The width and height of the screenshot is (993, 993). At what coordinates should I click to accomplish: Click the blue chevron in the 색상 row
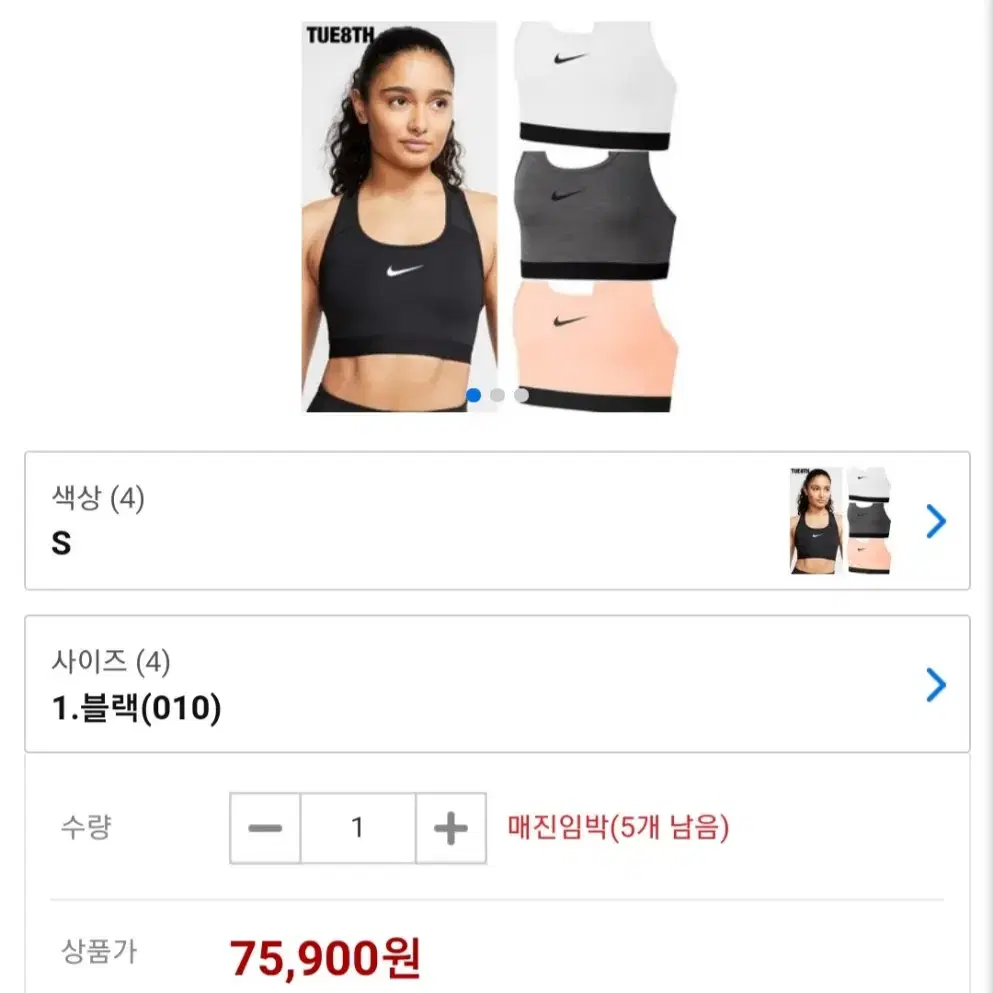(x=936, y=521)
